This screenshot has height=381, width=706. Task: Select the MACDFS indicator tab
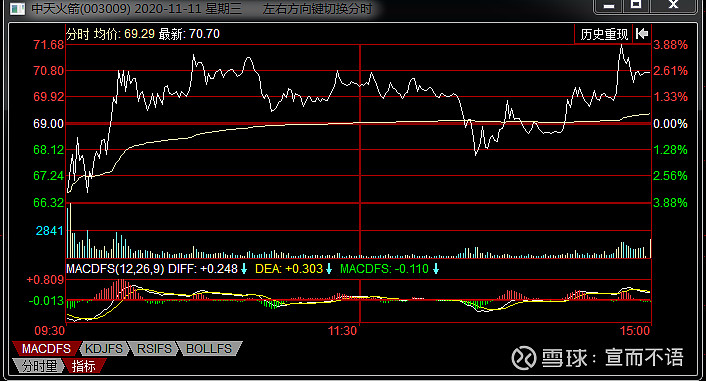point(46,349)
